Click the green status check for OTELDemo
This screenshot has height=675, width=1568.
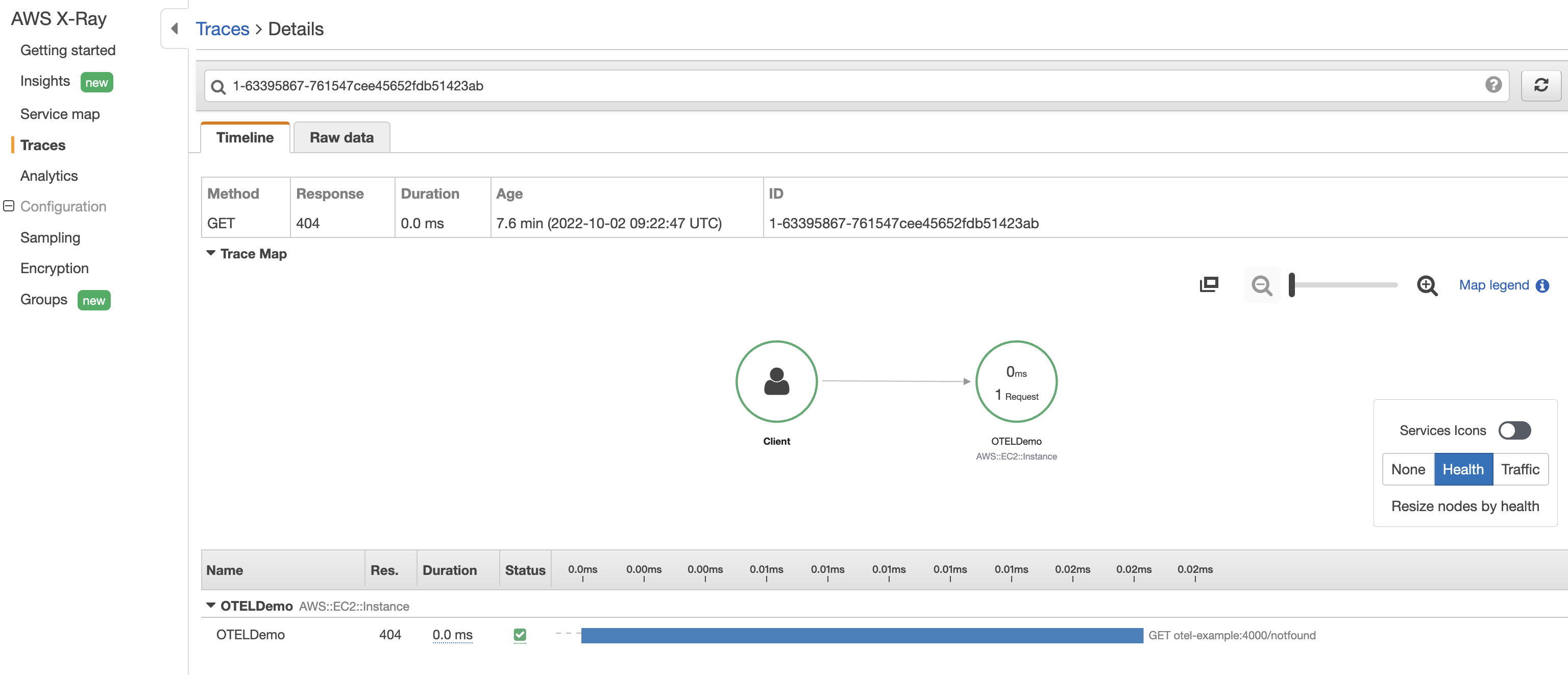[519, 635]
